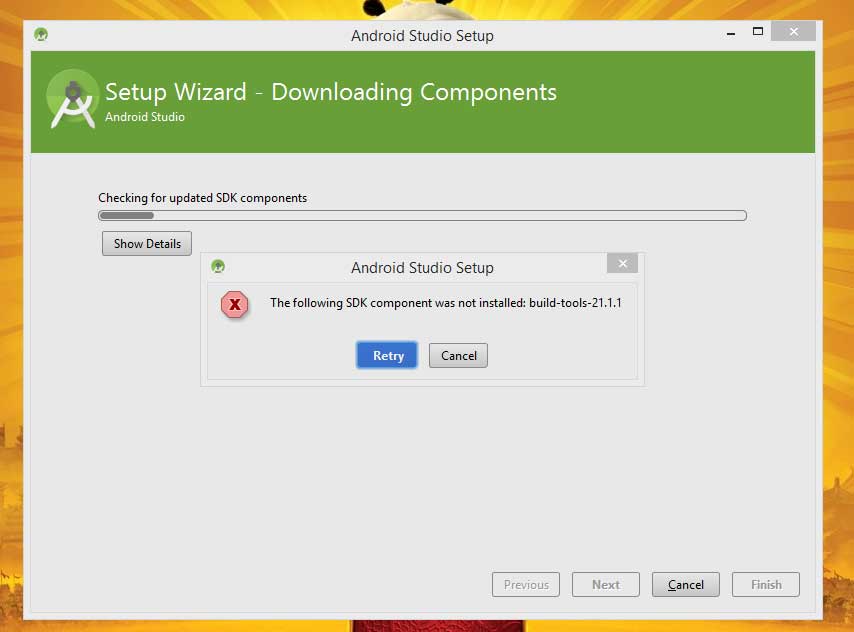Click Retry in the error dialog
Screen dimensions: 854x632
[x=387, y=355]
